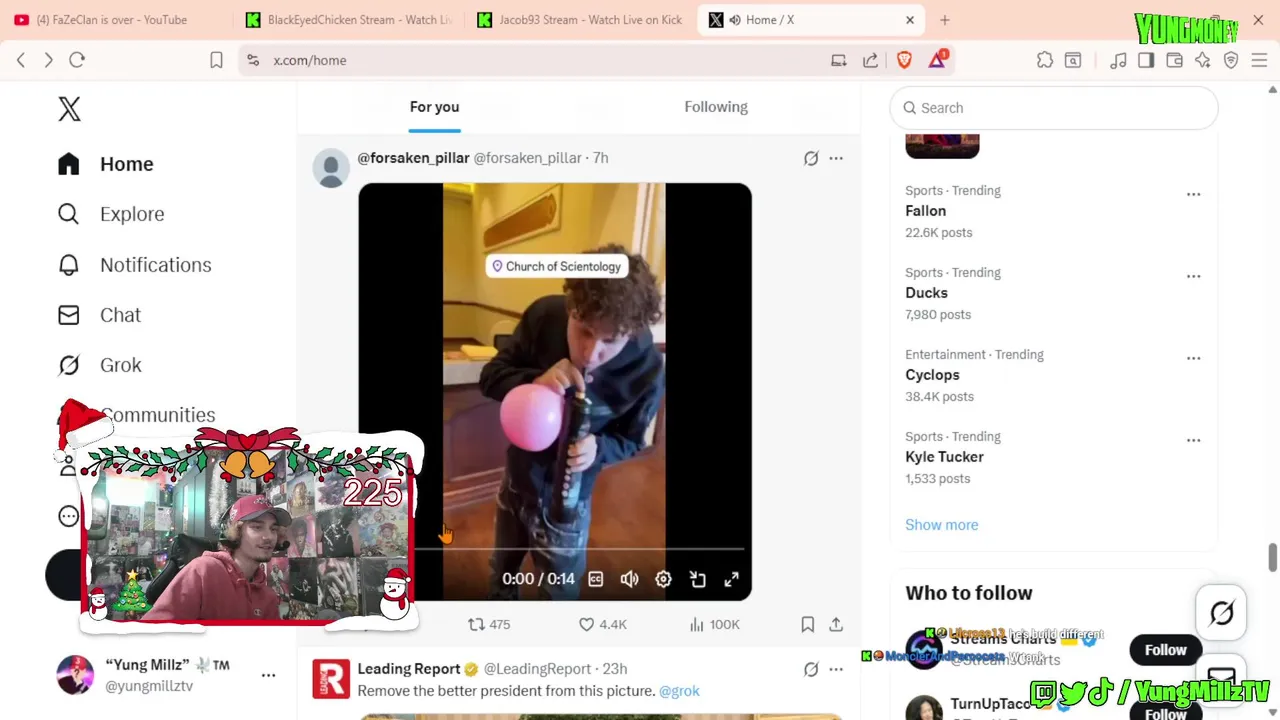Image resolution: width=1280 pixels, height=720 pixels.
Task: Go back in browser
Action: (21, 60)
